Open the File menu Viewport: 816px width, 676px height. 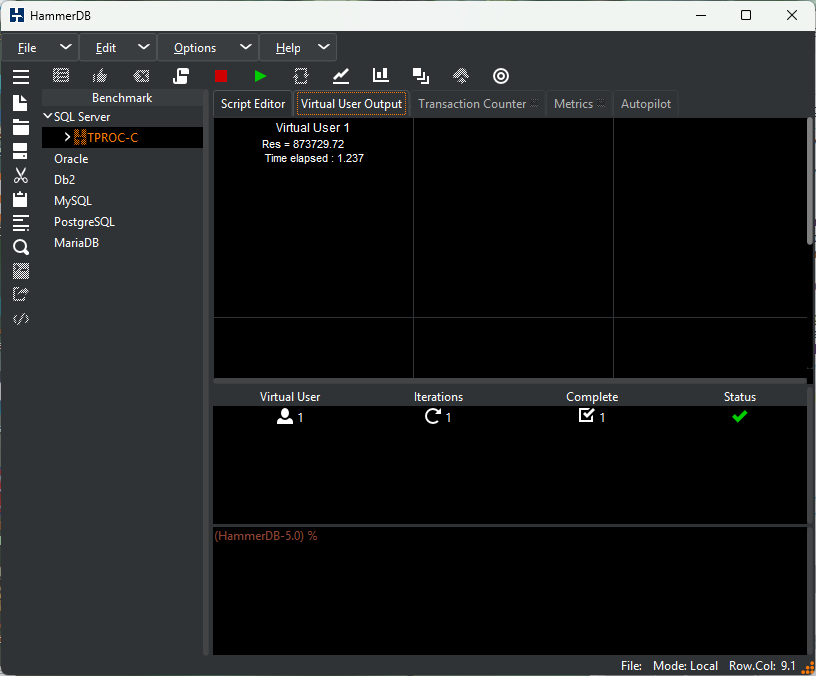point(27,48)
